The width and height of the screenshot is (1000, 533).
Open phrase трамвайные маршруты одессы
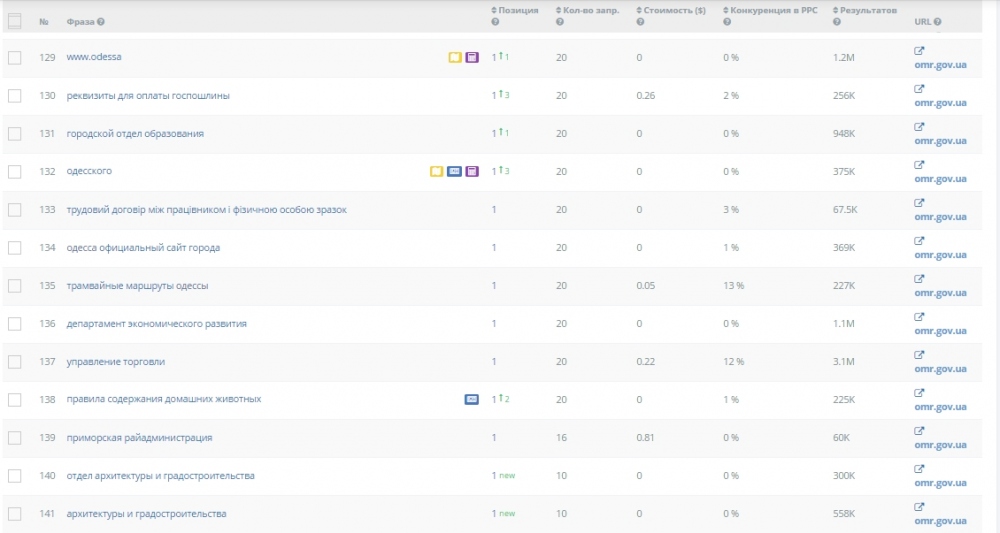[137, 286]
